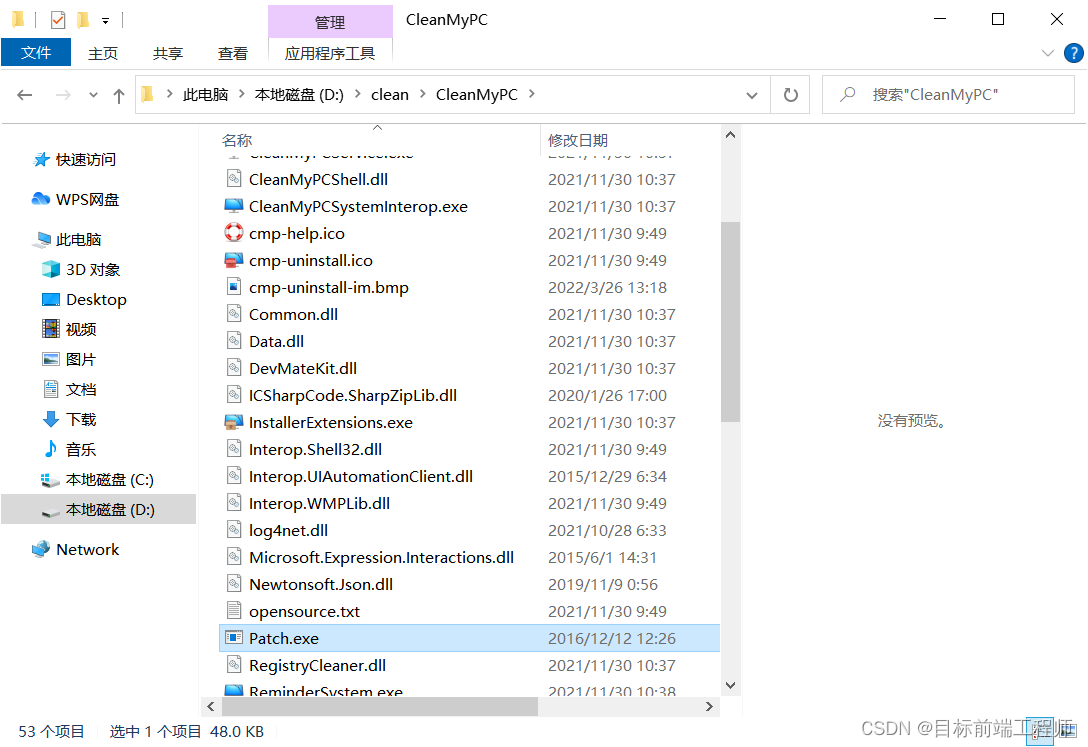Select the Data.dll file icon
The height and width of the screenshot is (747, 1088).
coord(234,341)
